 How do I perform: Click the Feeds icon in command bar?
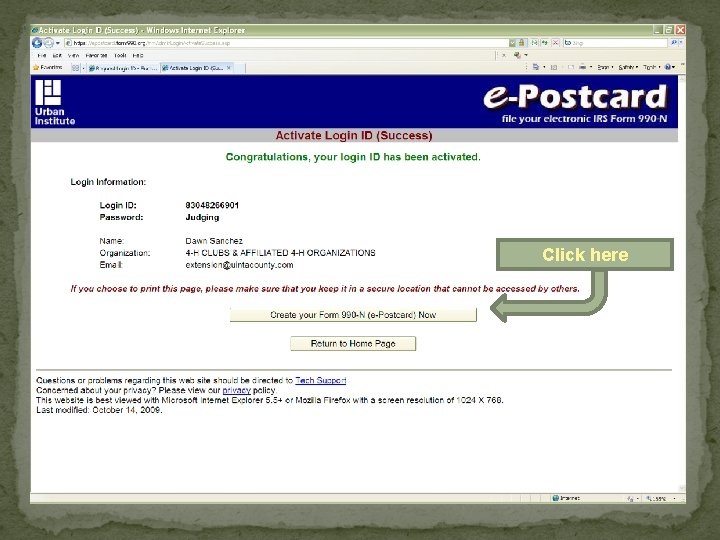tap(554, 67)
